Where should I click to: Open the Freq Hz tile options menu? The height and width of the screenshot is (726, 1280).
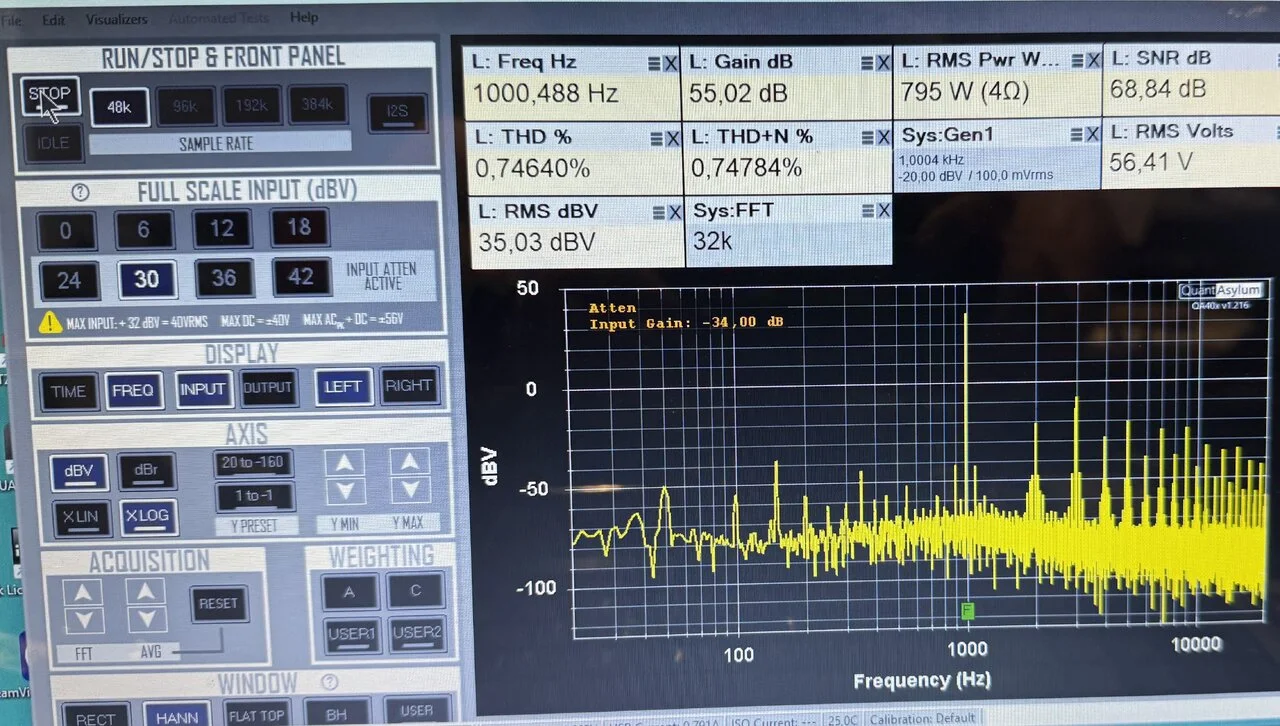click(654, 63)
